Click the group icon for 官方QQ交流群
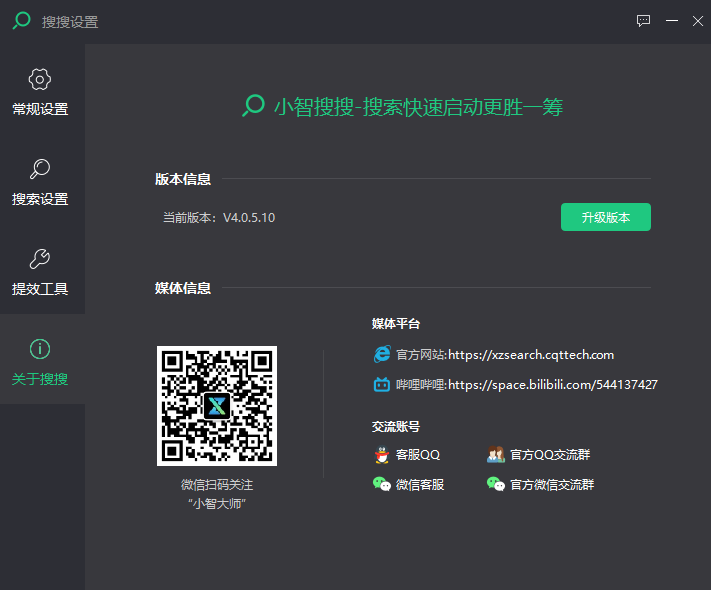711x590 pixels. (x=496, y=454)
